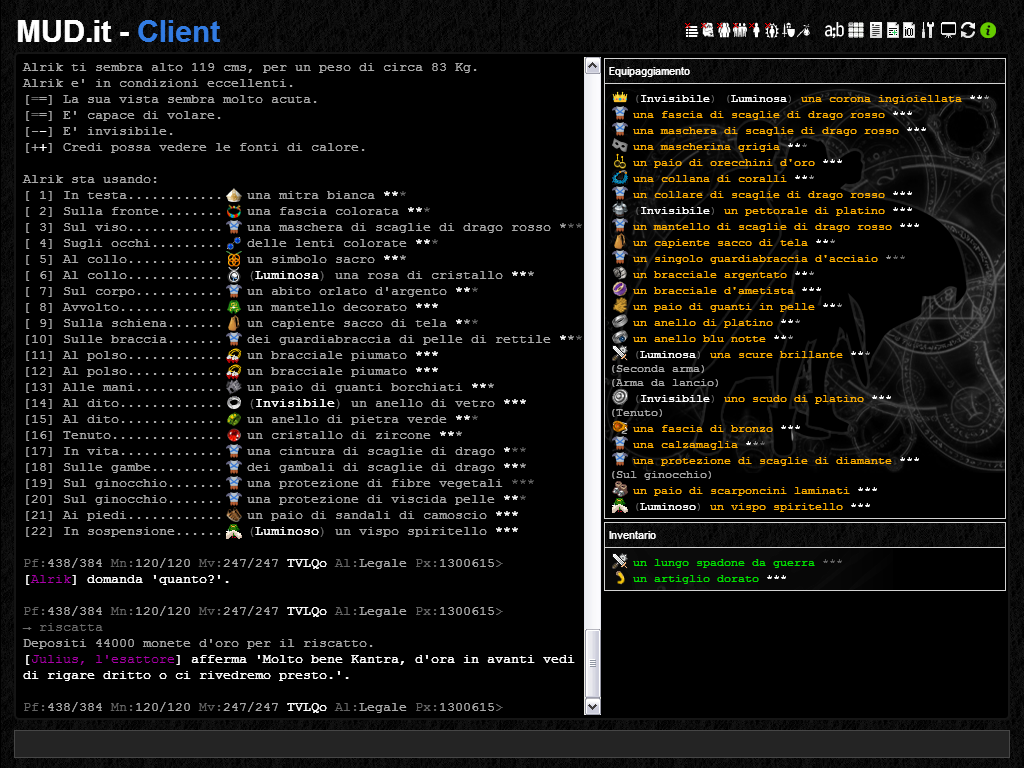Click the zircon crystal red icon
Viewport: 1024px width, 768px height.
(234, 435)
